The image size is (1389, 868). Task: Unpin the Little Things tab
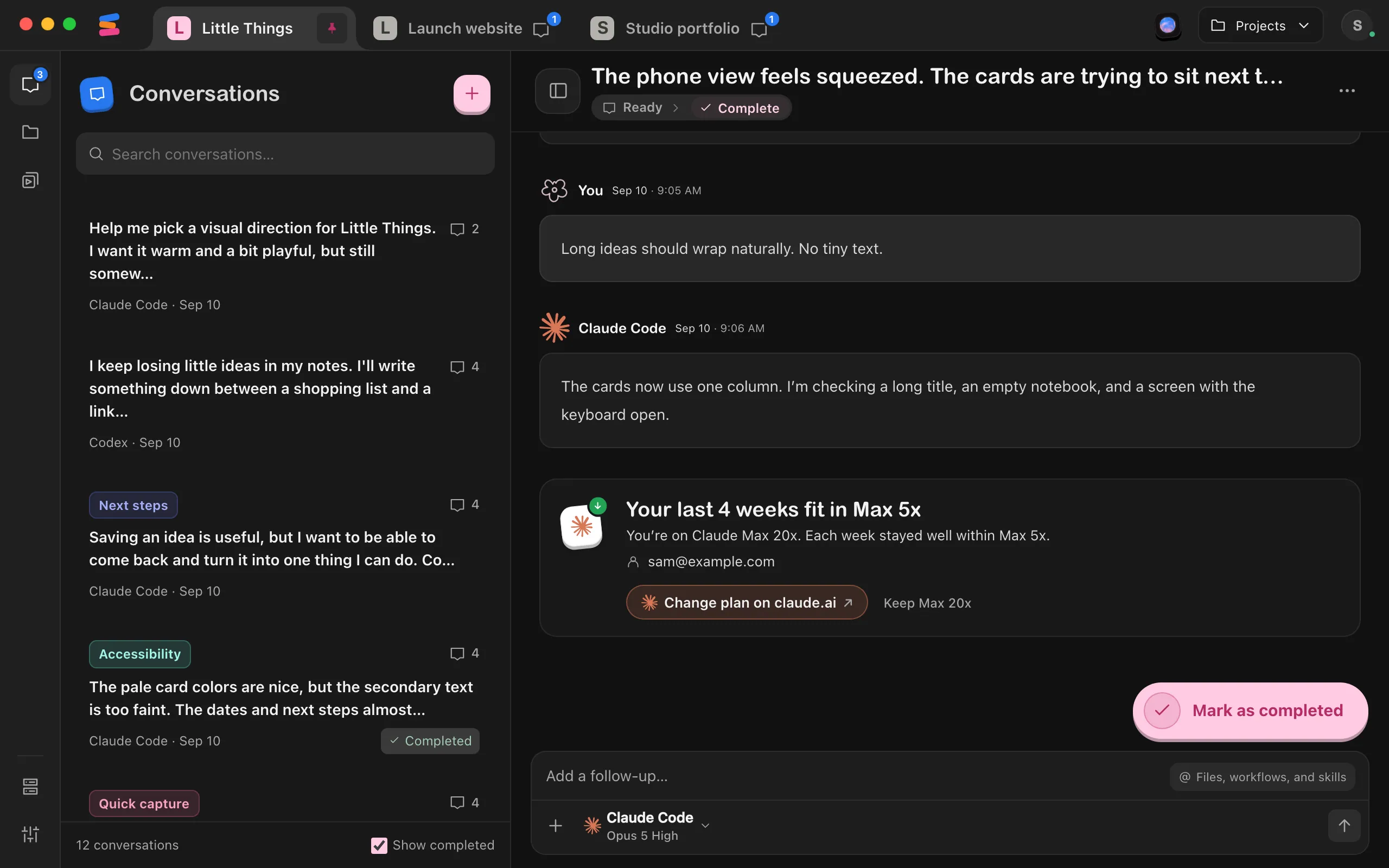click(332, 28)
